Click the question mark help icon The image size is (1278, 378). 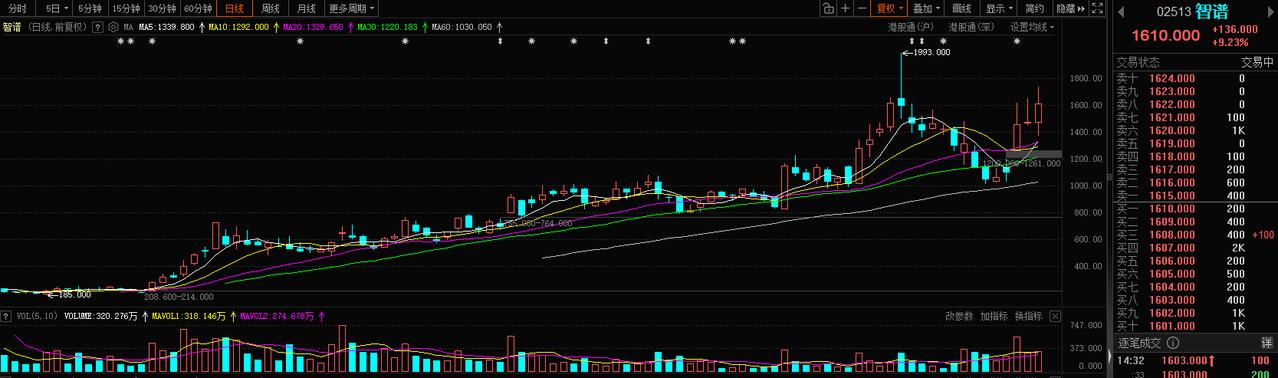click(98, 27)
